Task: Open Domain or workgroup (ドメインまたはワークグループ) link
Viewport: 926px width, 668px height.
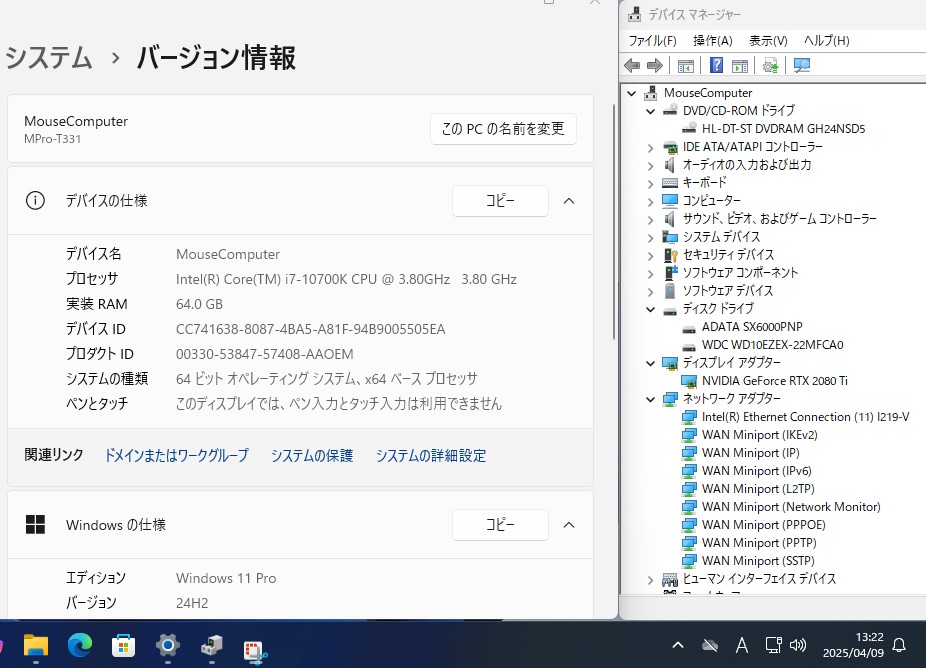Action: point(176,455)
